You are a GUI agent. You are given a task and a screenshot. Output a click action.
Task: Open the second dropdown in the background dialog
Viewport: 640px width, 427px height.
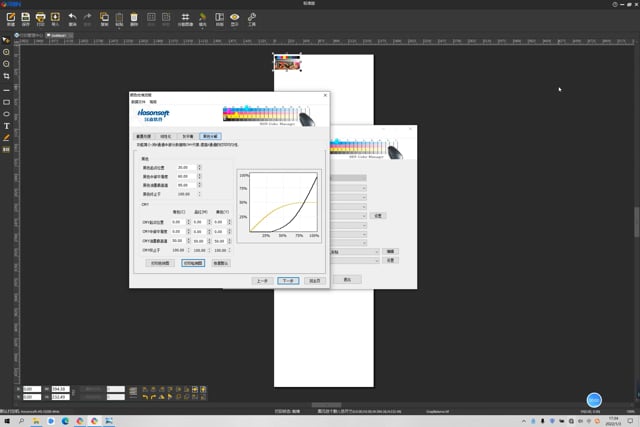(348, 197)
